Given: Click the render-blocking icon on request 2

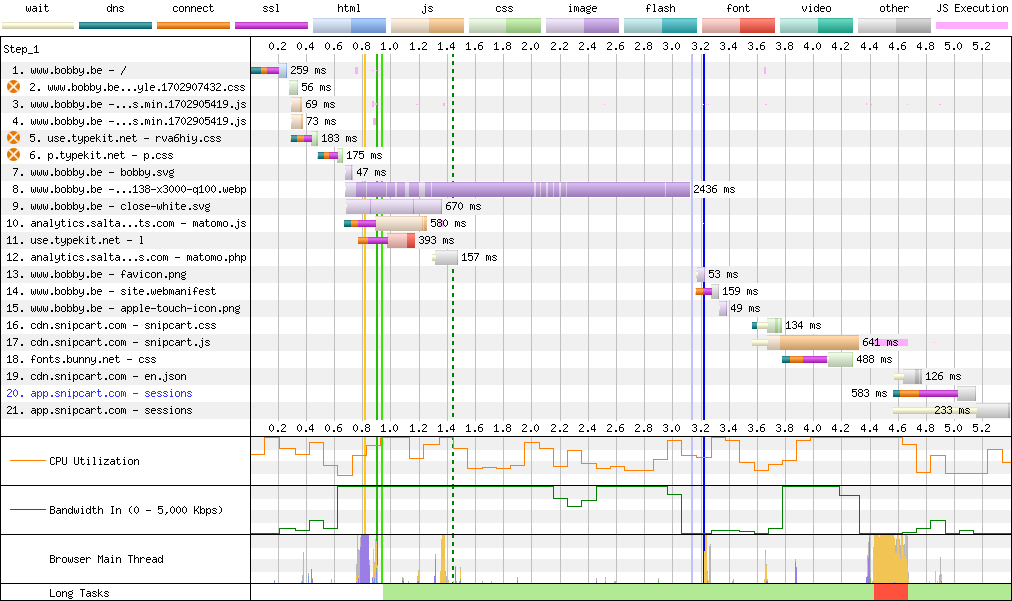Looking at the screenshot, I should click(x=14, y=87).
